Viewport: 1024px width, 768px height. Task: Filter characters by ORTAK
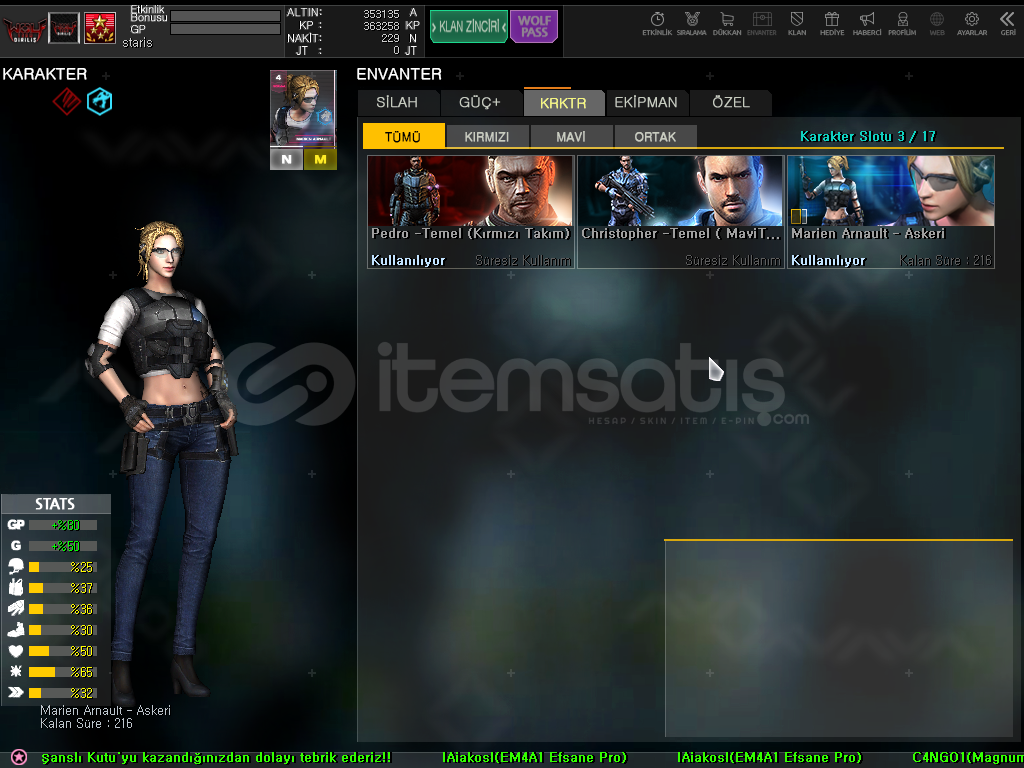click(x=655, y=136)
